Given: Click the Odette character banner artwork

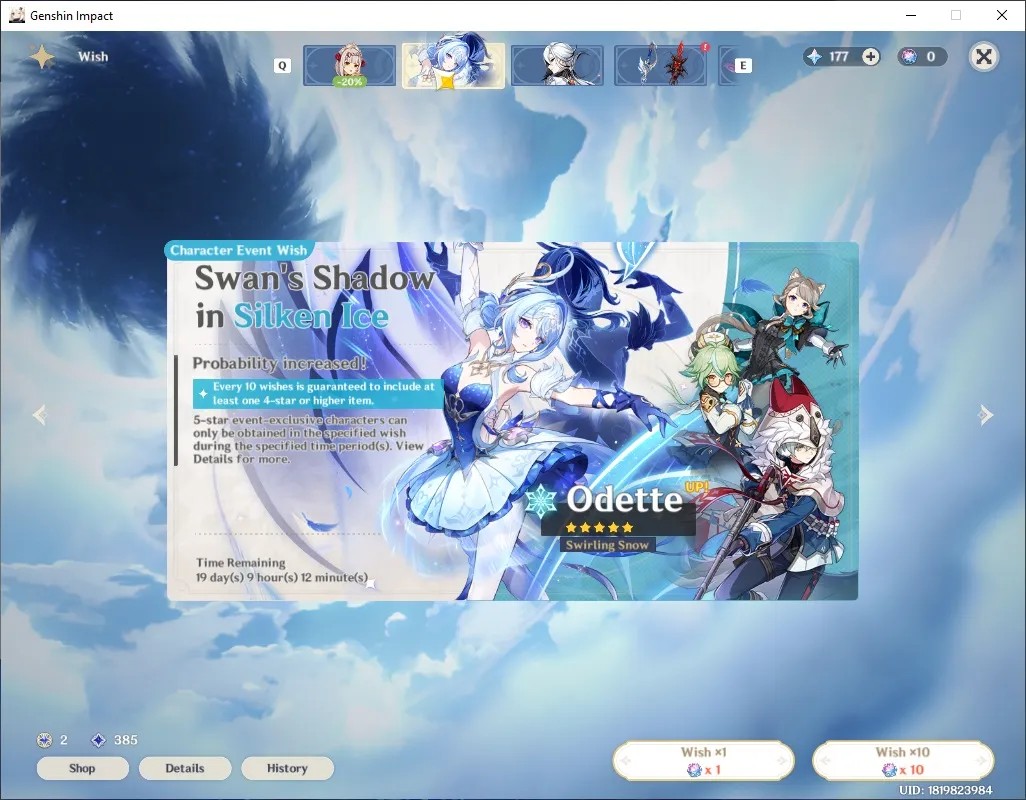Looking at the screenshot, I should tap(512, 421).
